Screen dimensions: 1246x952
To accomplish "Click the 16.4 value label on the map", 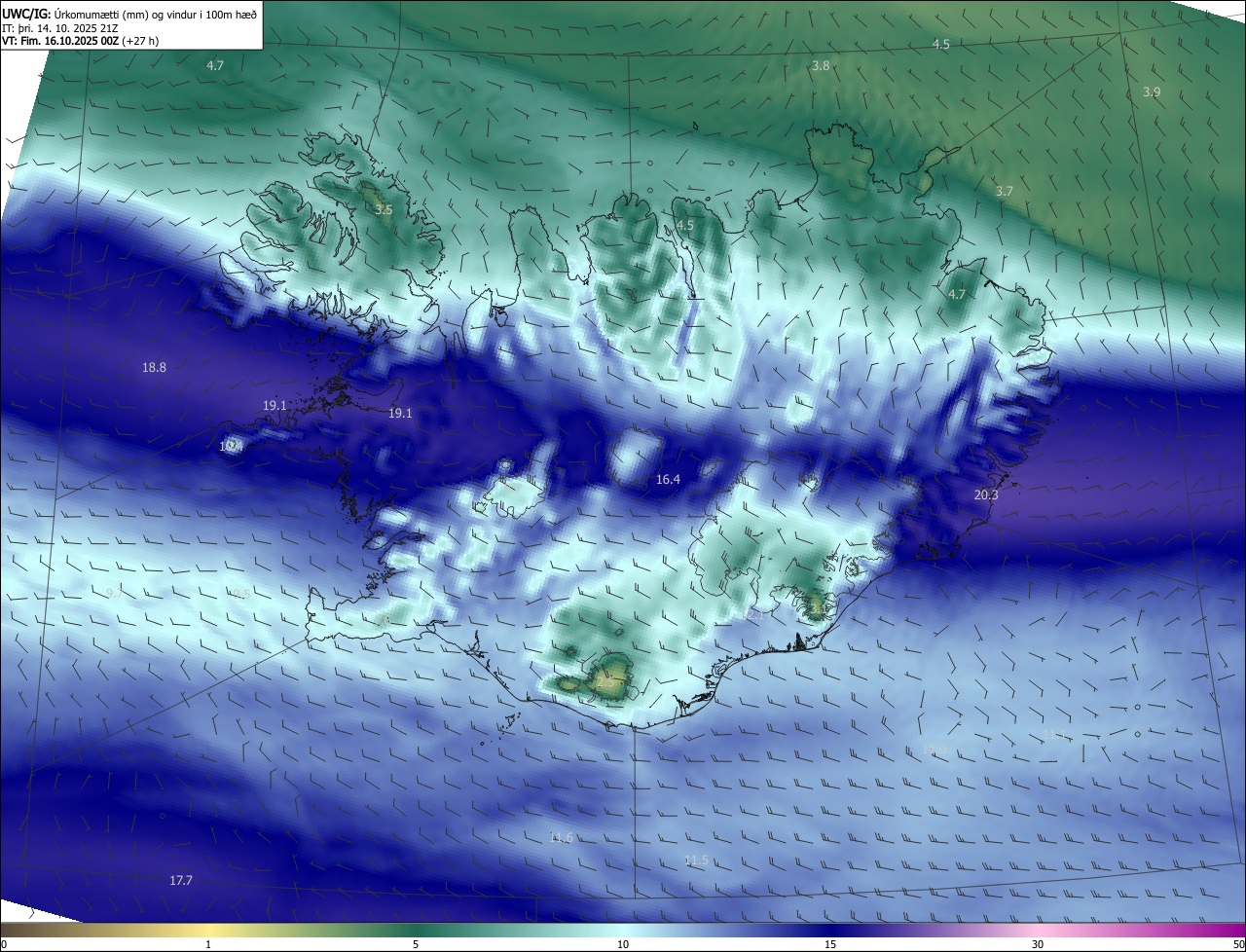I will 668,480.
